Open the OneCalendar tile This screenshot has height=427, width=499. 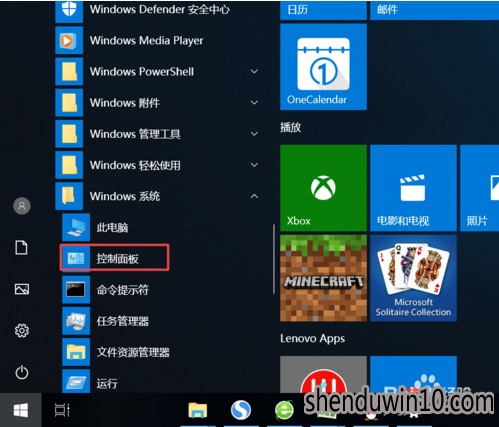tap(323, 67)
